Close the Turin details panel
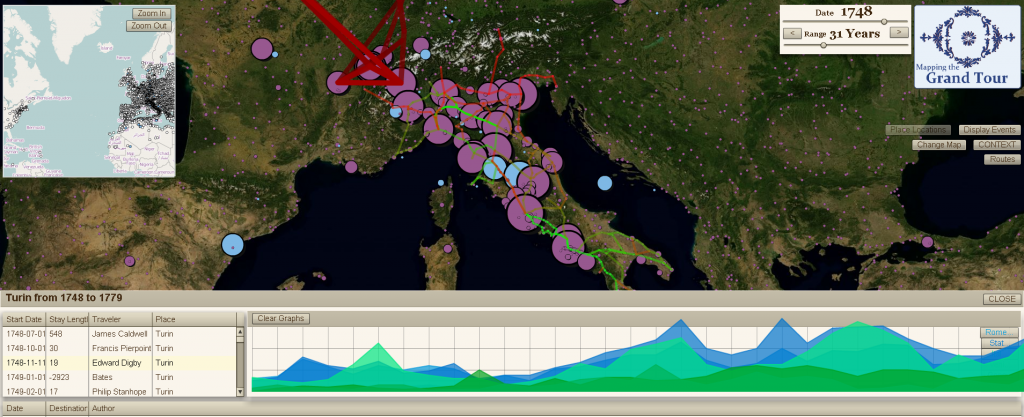 pos(1001,299)
